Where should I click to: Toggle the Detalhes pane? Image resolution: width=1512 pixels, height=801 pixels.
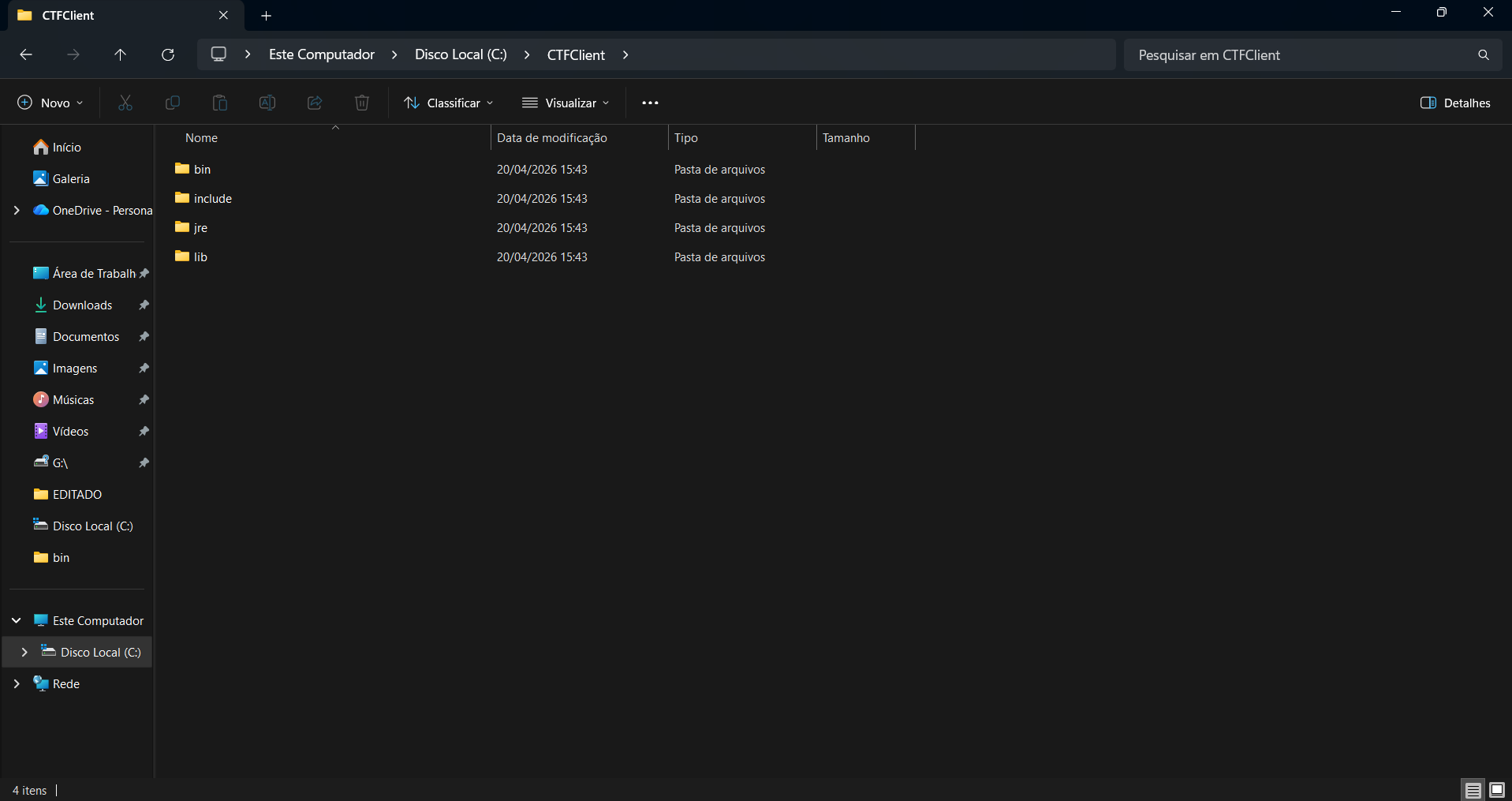tap(1455, 103)
